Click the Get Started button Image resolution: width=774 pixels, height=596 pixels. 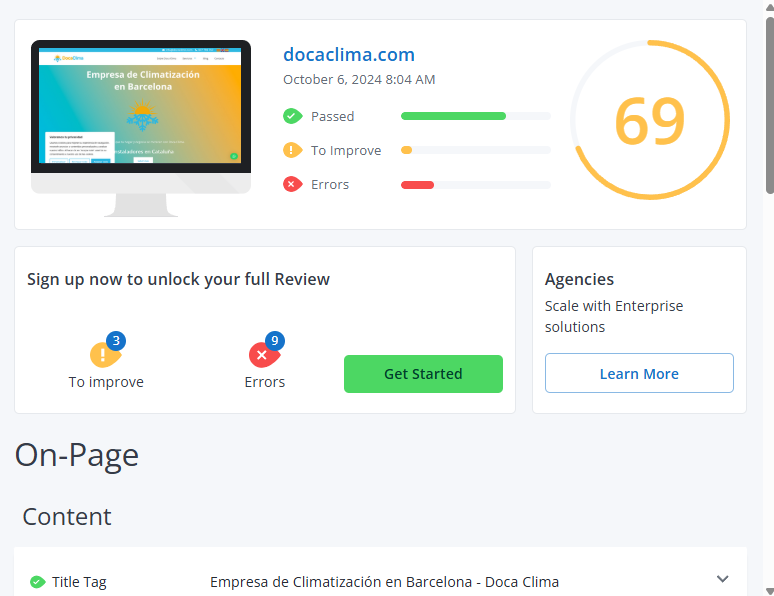(x=423, y=374)
